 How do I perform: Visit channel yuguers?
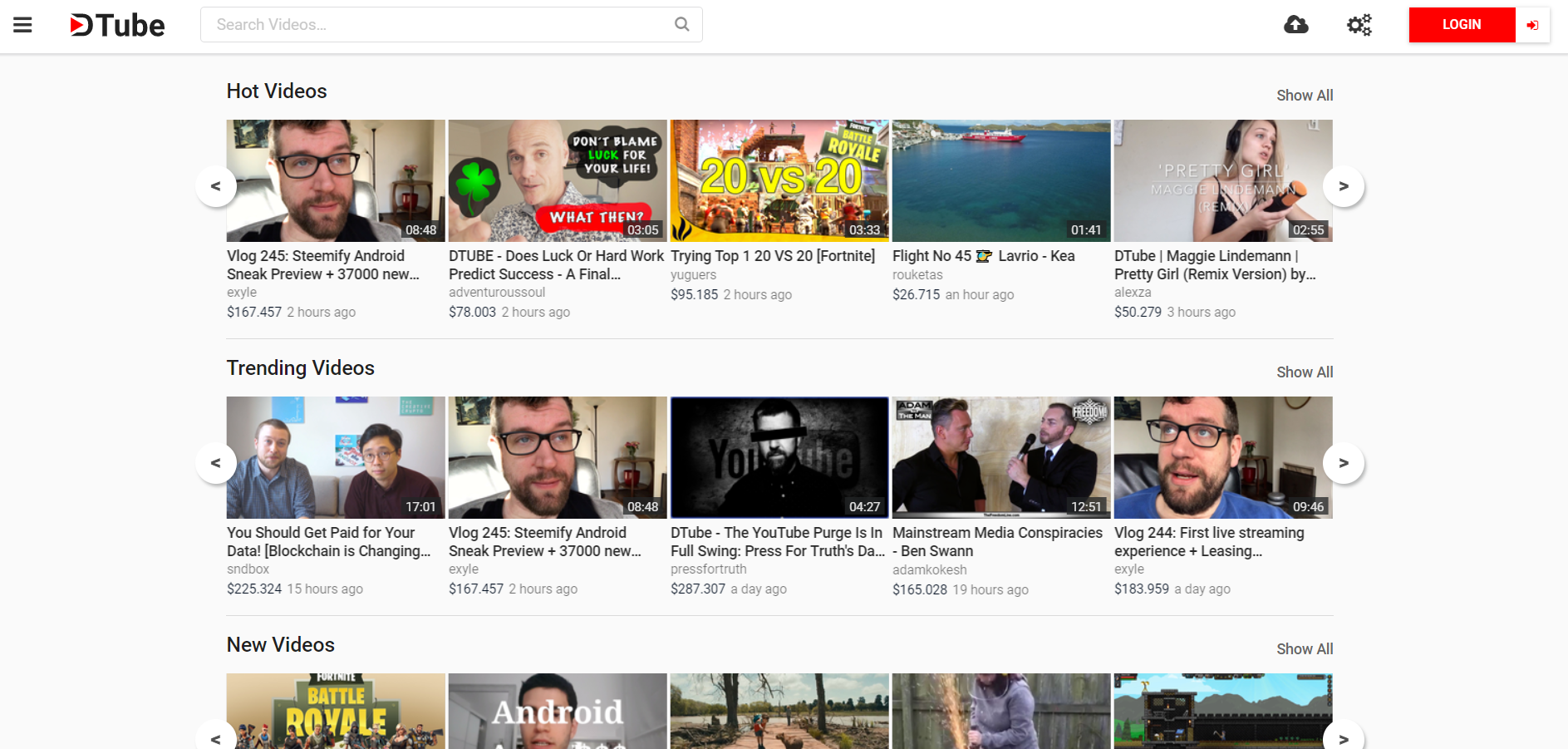click(x=693, y=275)
